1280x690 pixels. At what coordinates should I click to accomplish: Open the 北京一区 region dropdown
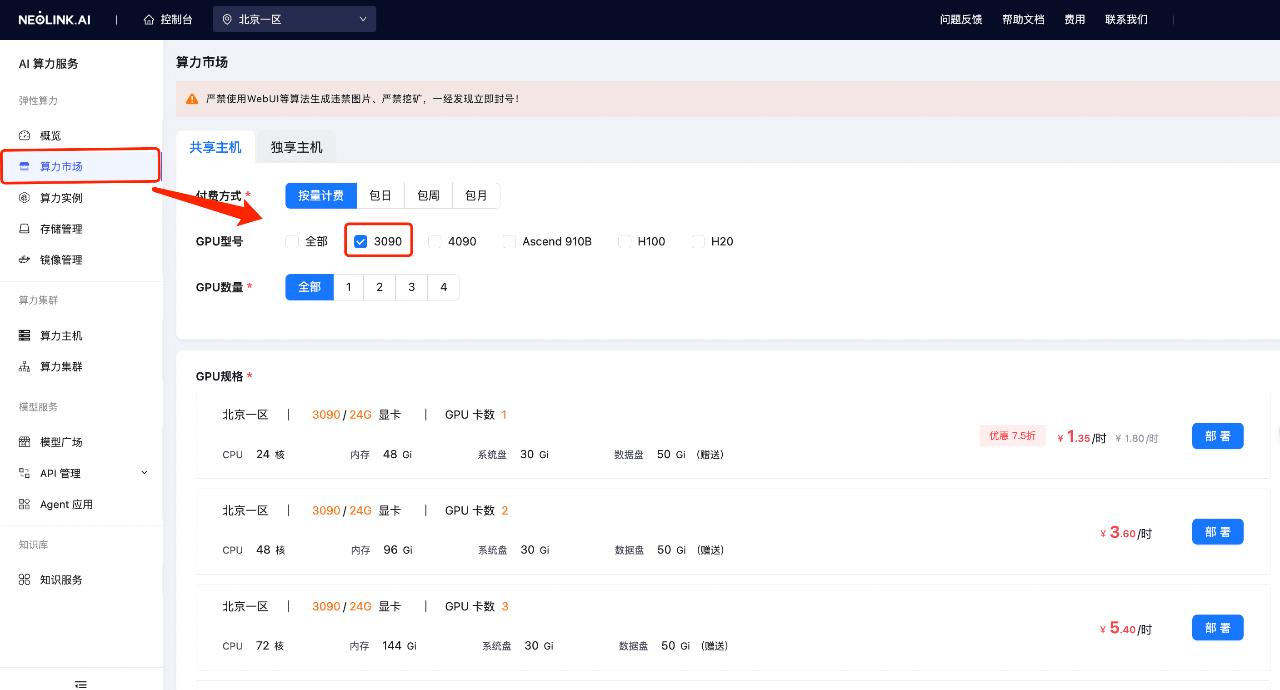tap(294, 19)
